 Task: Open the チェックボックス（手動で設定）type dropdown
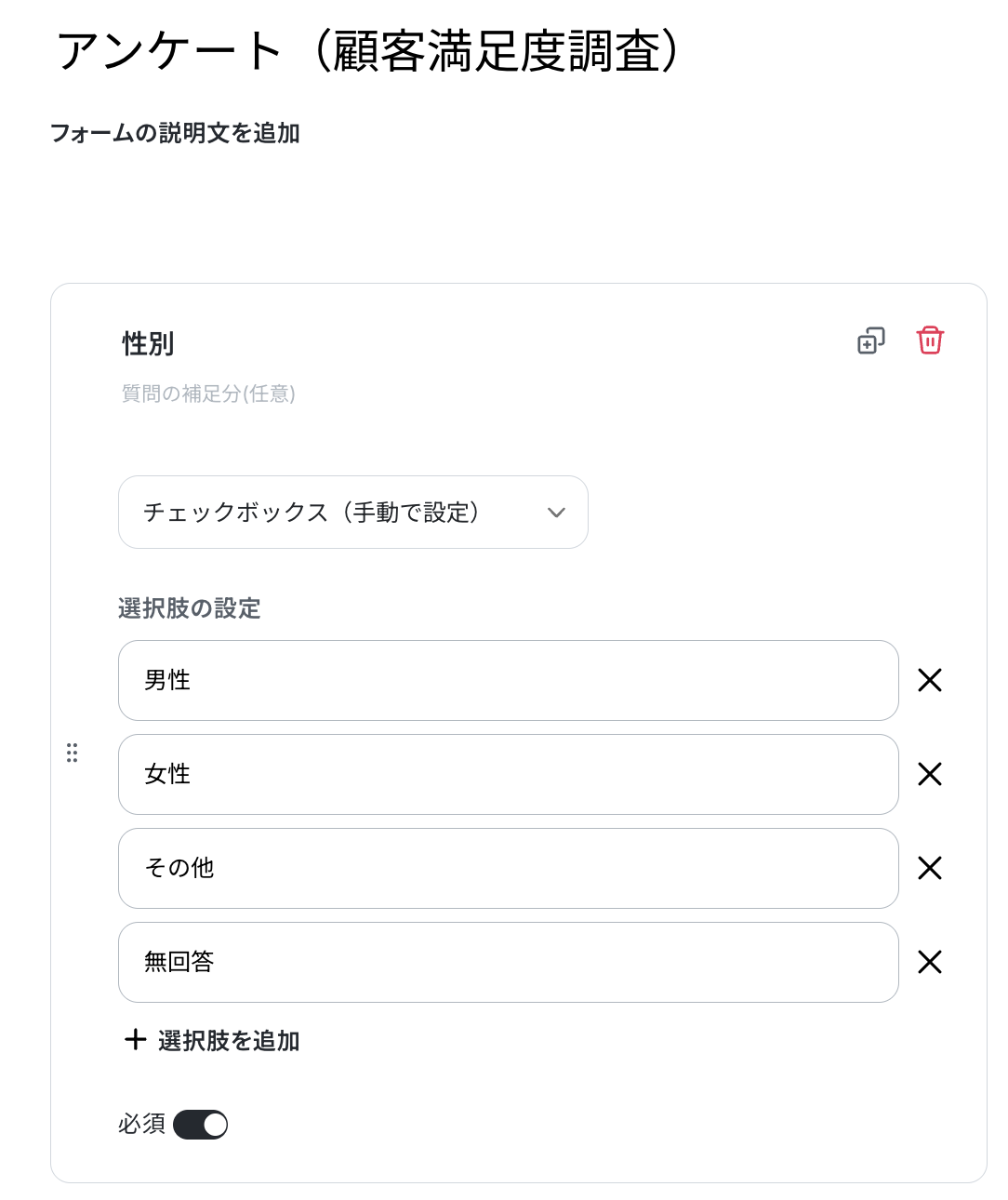pyautogui.click(x=353, y=513)
